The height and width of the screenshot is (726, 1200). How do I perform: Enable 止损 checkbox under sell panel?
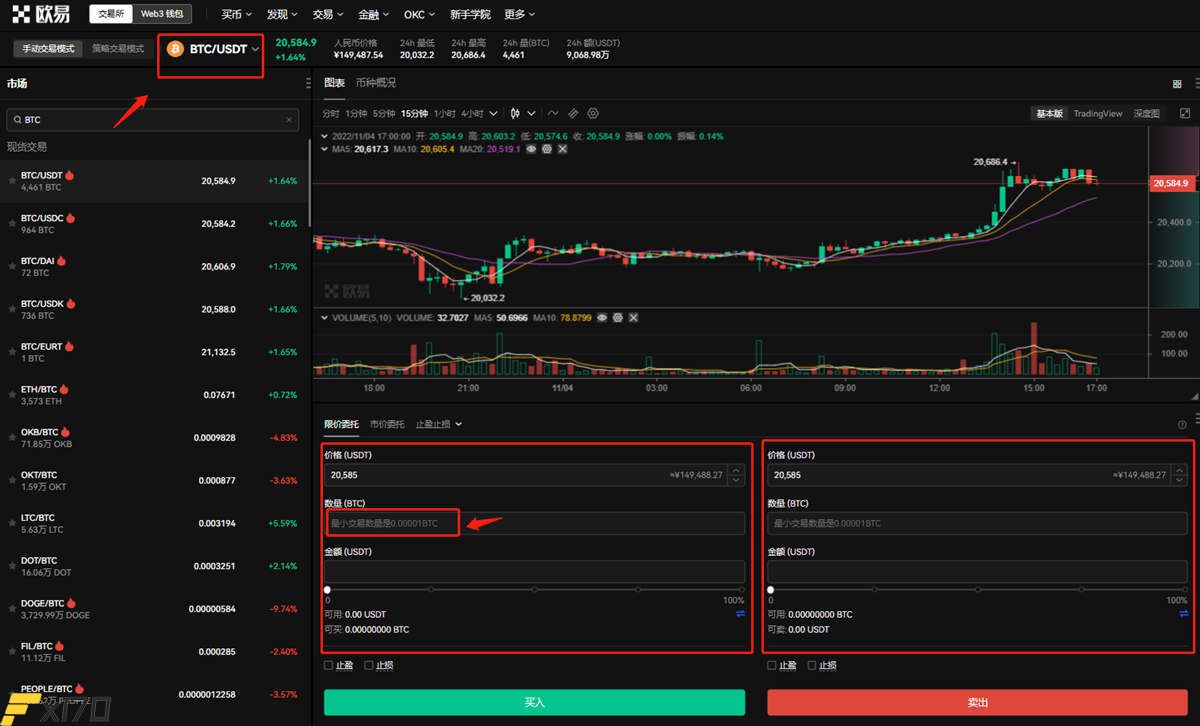[x=812, y=665]
